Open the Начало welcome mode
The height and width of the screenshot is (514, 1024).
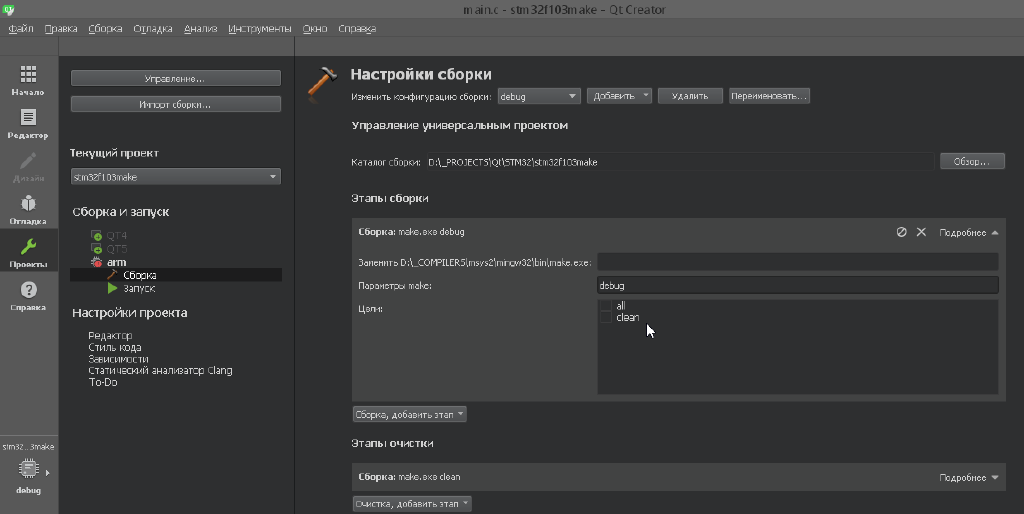[x=28, y=80]
